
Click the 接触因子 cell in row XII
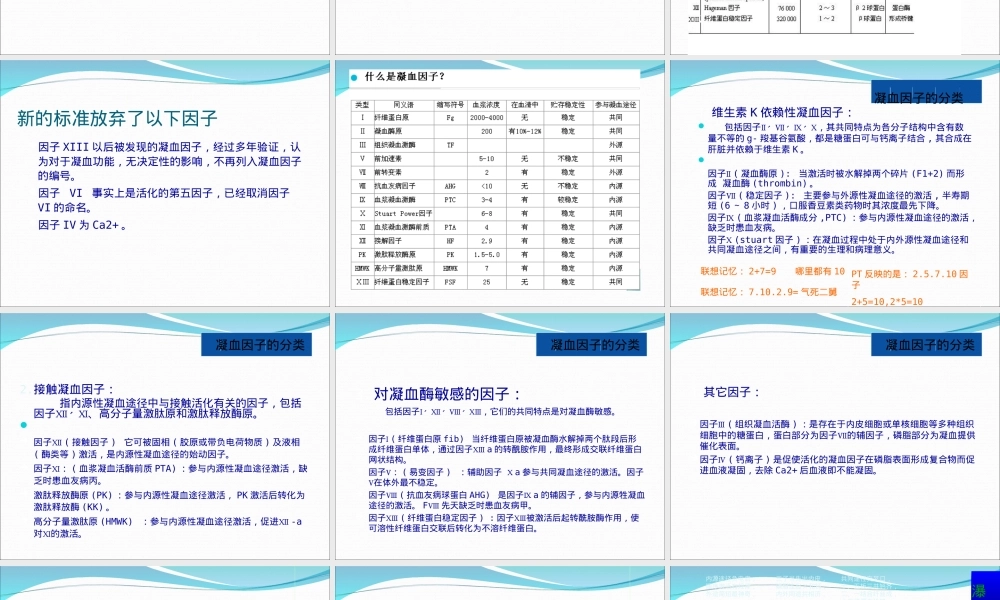403,241
